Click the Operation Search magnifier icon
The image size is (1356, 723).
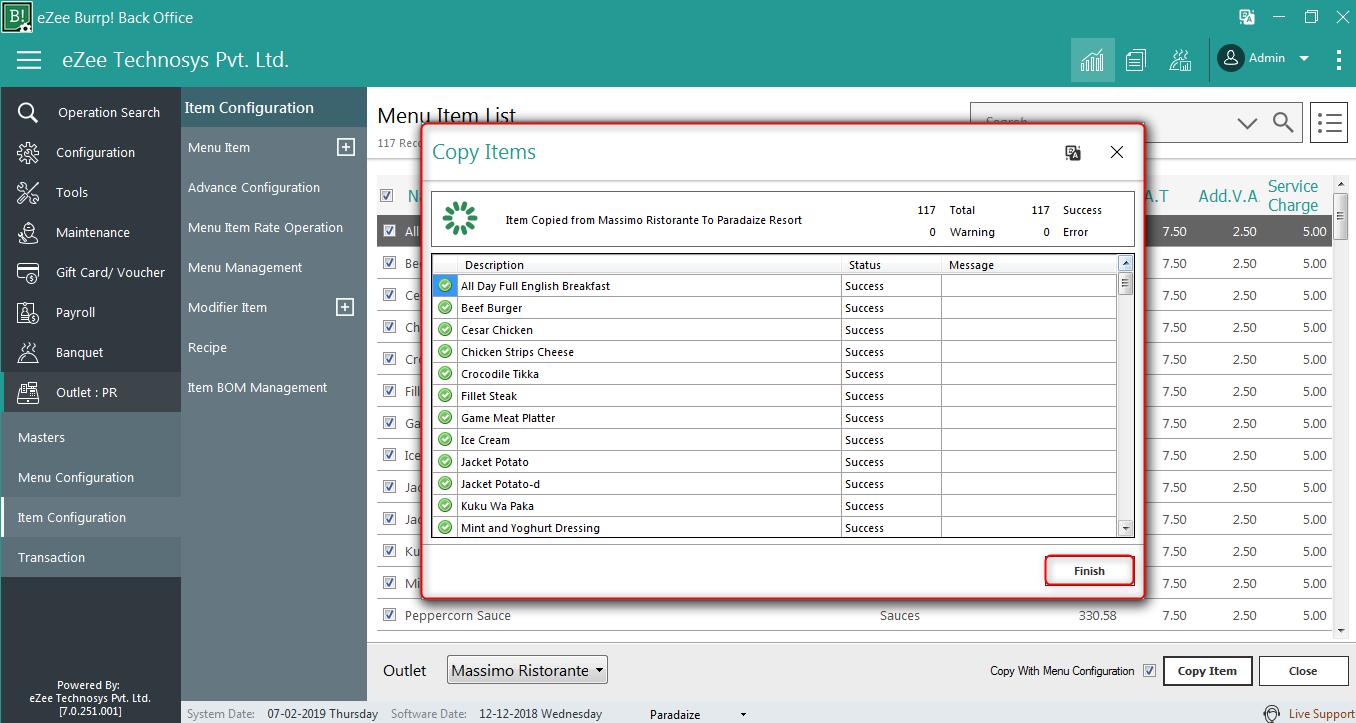[x=28, y=113]
